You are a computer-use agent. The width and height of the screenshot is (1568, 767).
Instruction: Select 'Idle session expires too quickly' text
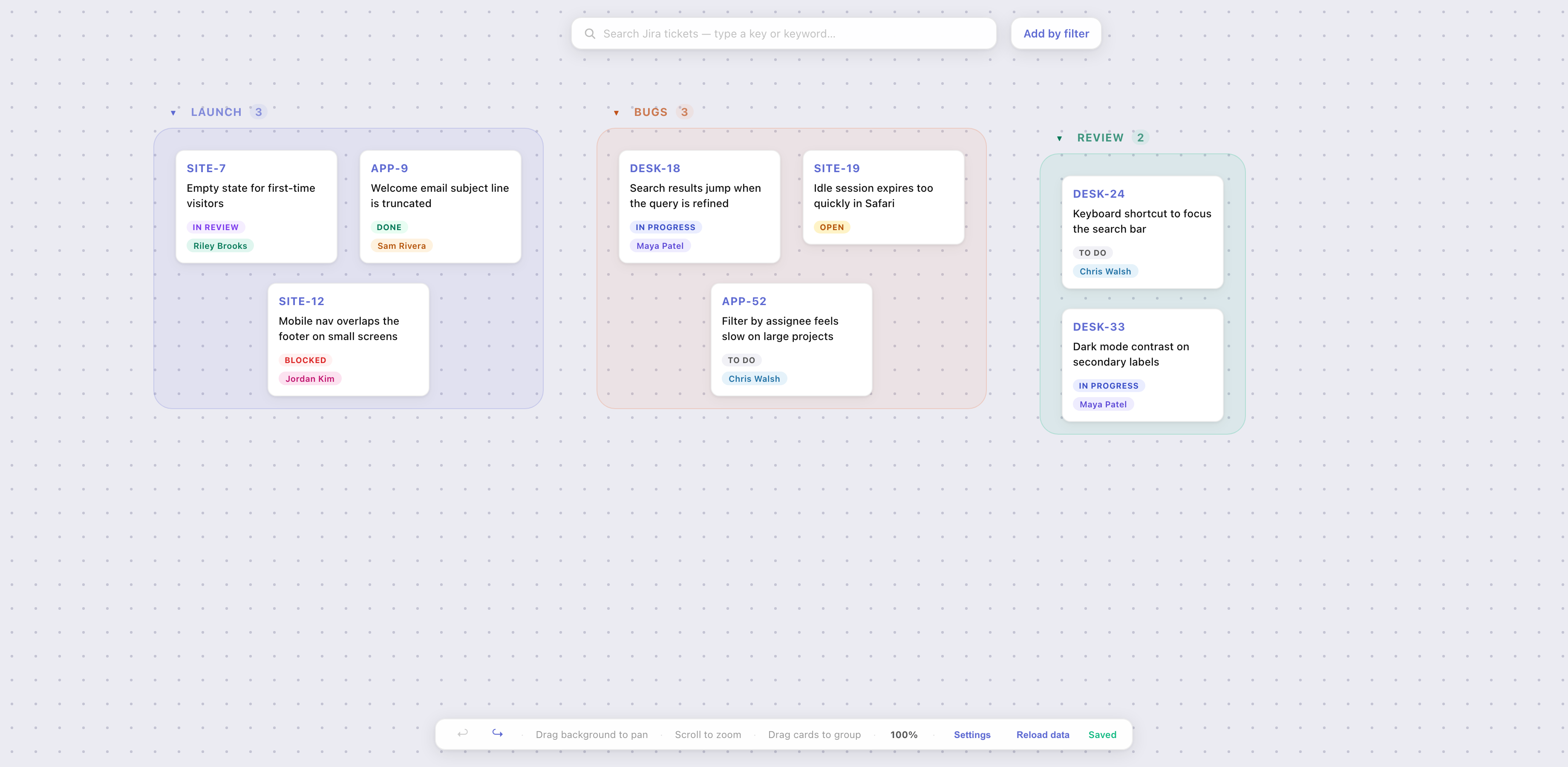pyautogui.click(x=873, y=196)
